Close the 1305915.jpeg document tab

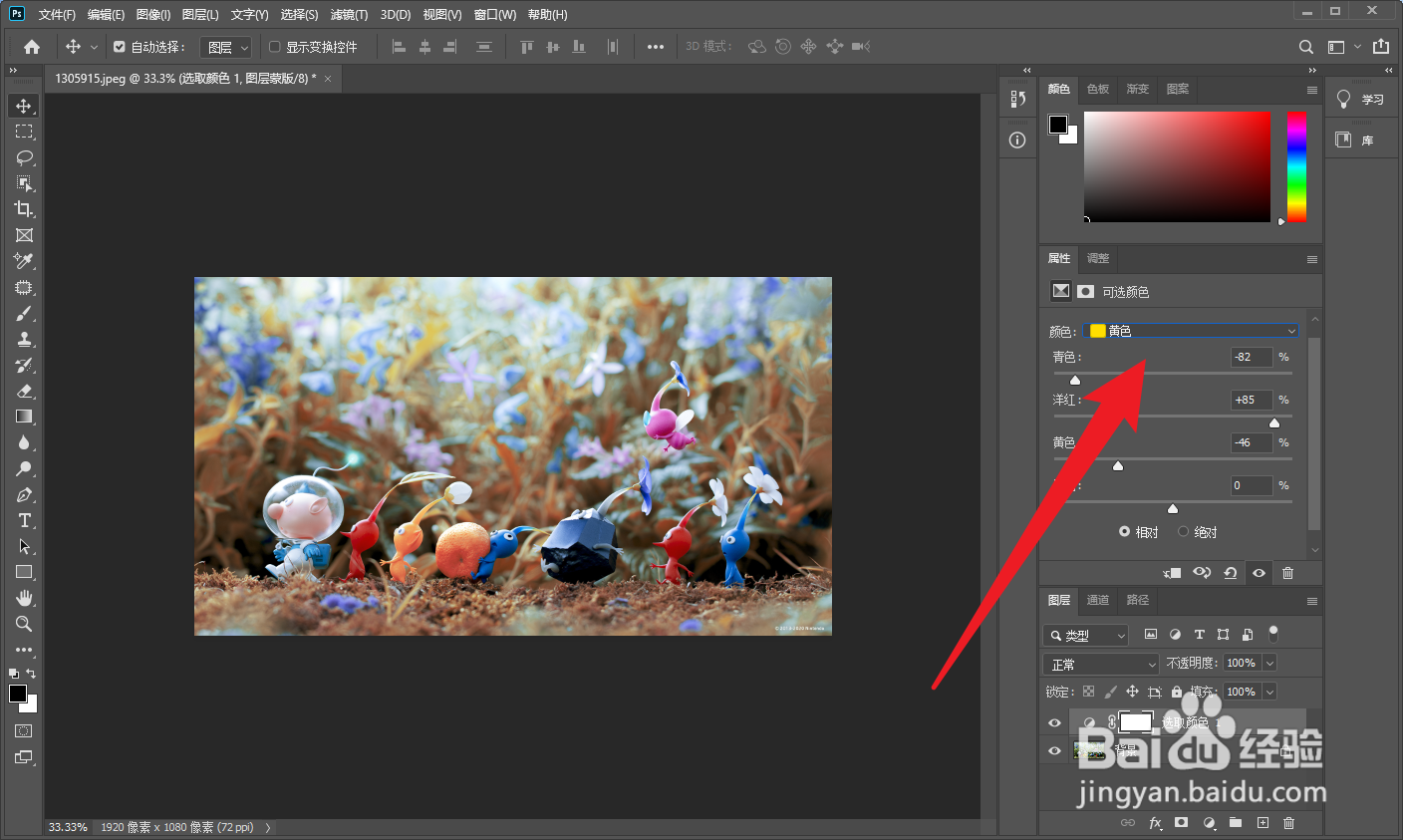[328, 79]
